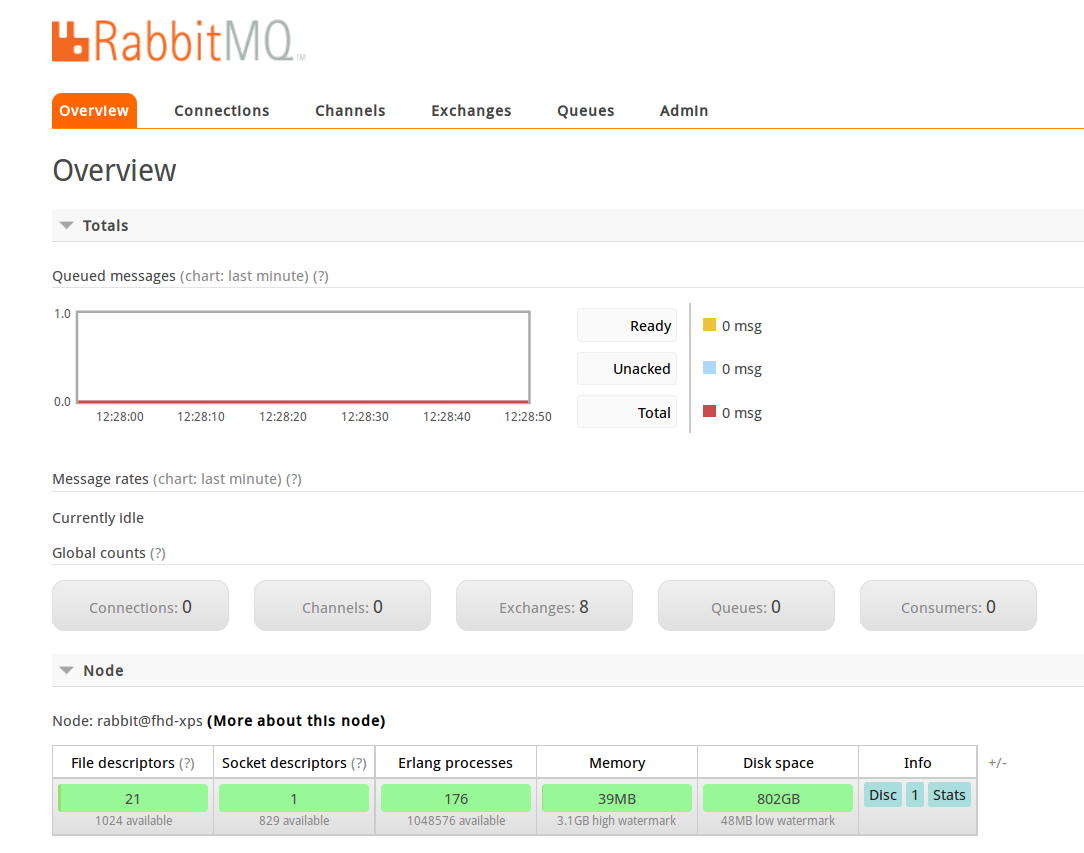Open the Admin tab
This screenshot has height=853, width=1084.
pyautogui.click(x=683, y=110)
